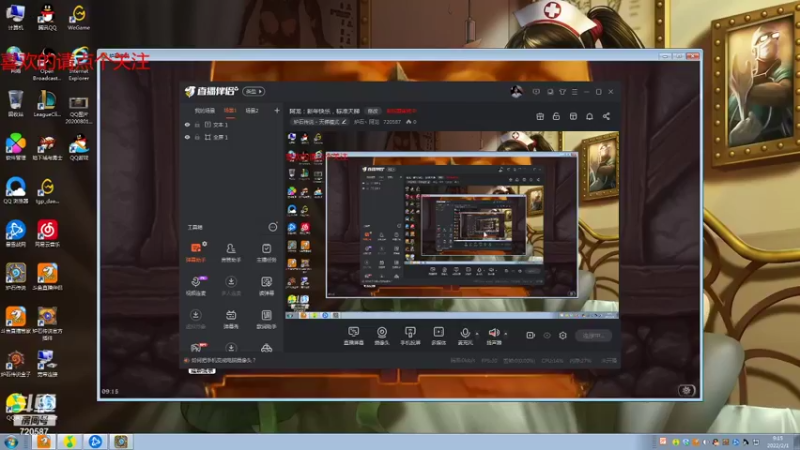Image resolution: width=800 pixels, height=450 pixels.
Task: Add a multimedia source from bottom bar
Action: (438, 335)
